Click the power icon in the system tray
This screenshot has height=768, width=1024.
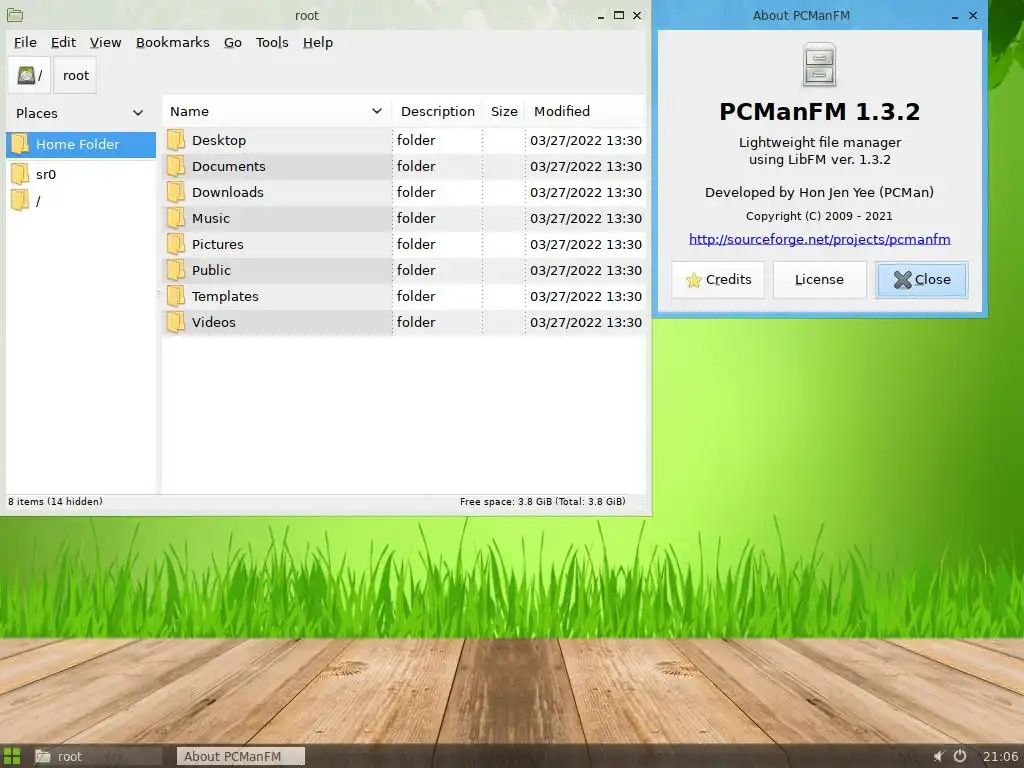(x=960, y=756)
